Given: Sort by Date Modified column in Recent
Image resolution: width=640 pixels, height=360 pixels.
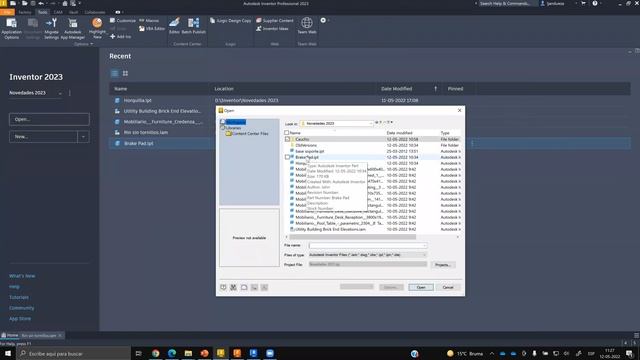Looking at the screenshot, I should point(396,89).
